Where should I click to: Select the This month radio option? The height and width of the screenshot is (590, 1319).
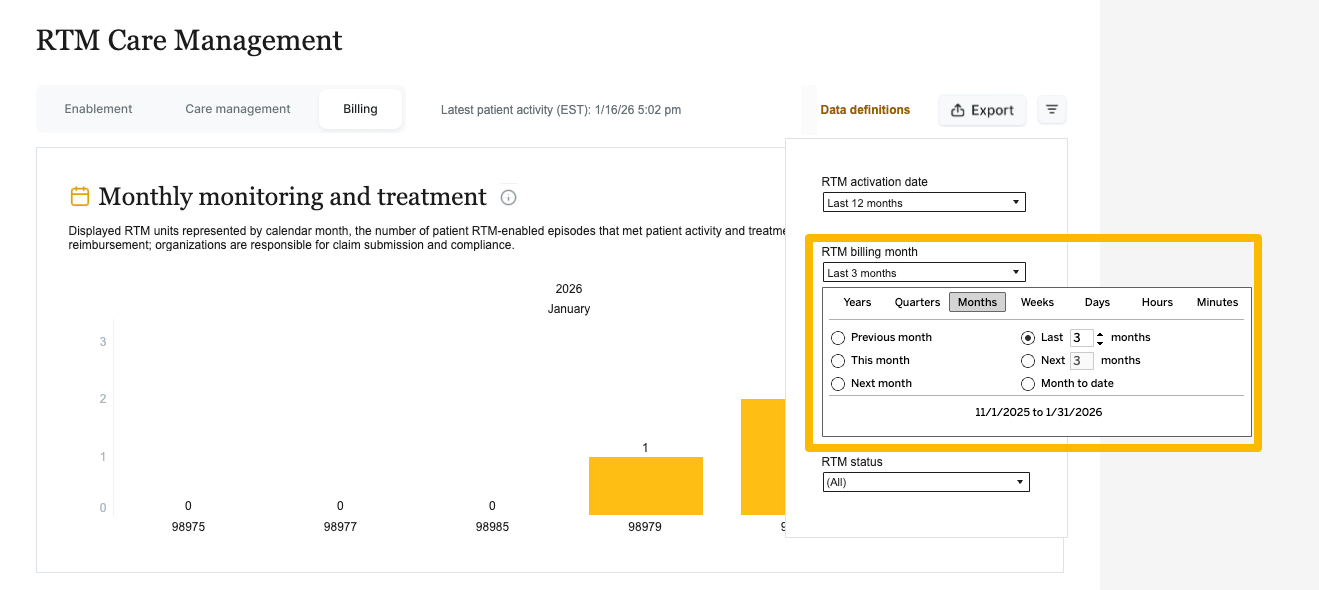(x=838, y=361)
